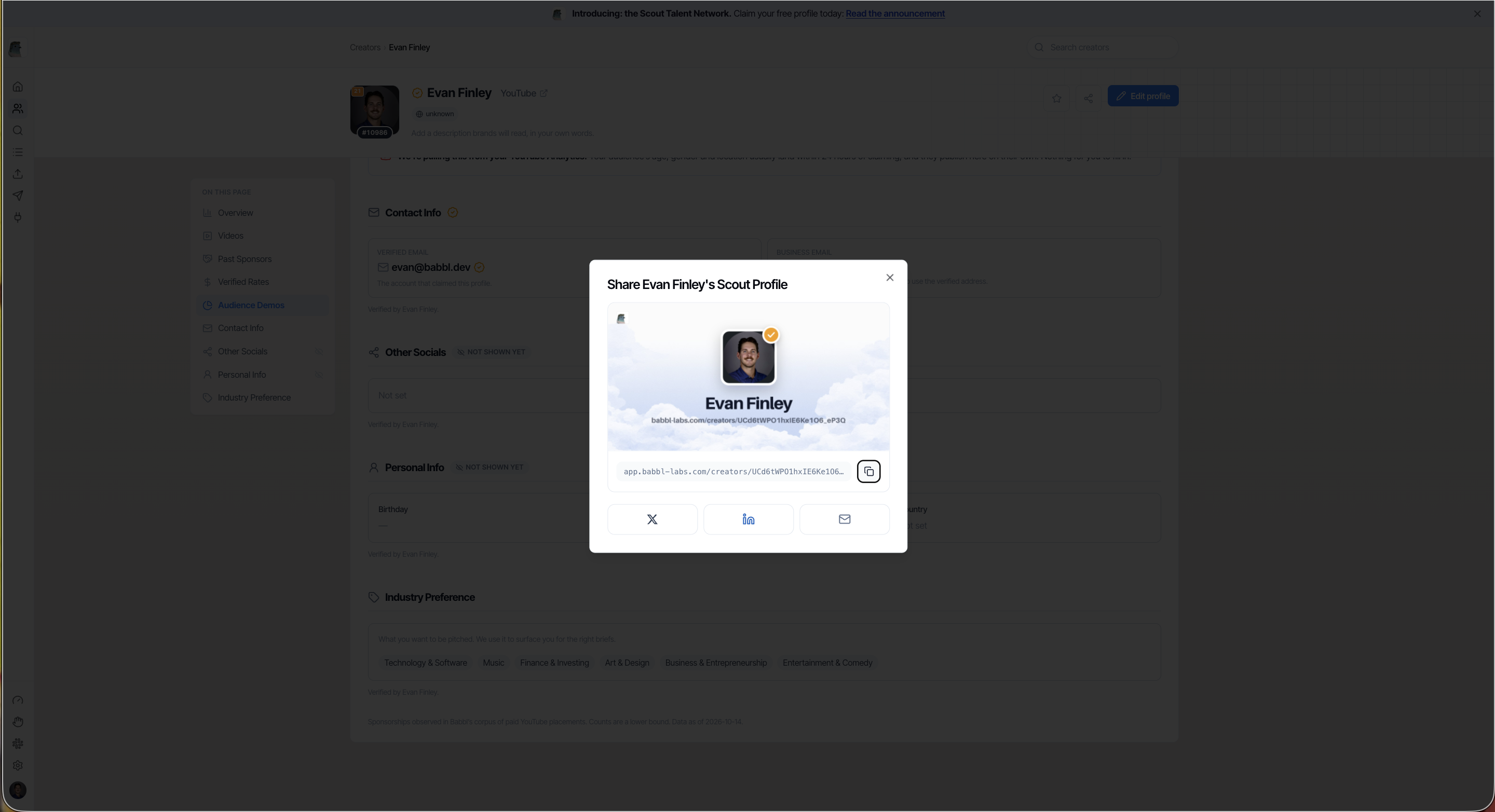Screen dimensions: 1495x812
Task: Click Evan Finley's profile photo in header
Action: click(x=374, y=110)
